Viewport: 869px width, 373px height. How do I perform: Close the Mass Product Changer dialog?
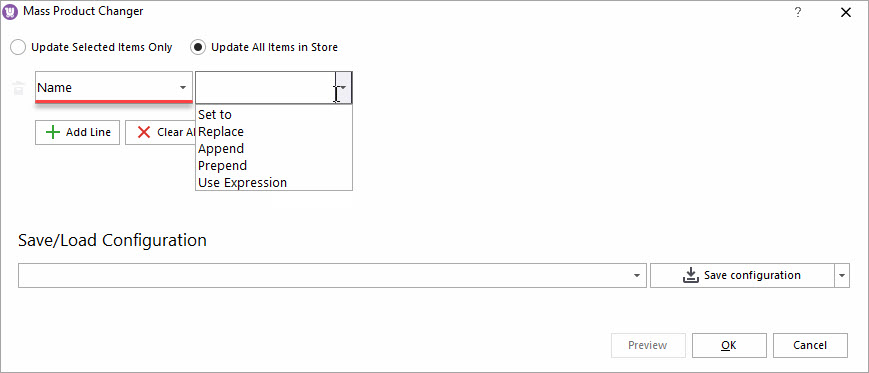point(846,12)
